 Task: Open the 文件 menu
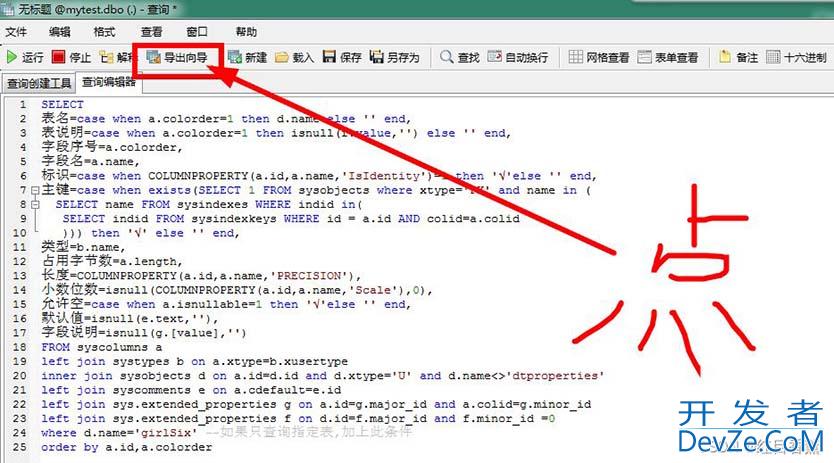pyautogui.click(x=16, y=32)
